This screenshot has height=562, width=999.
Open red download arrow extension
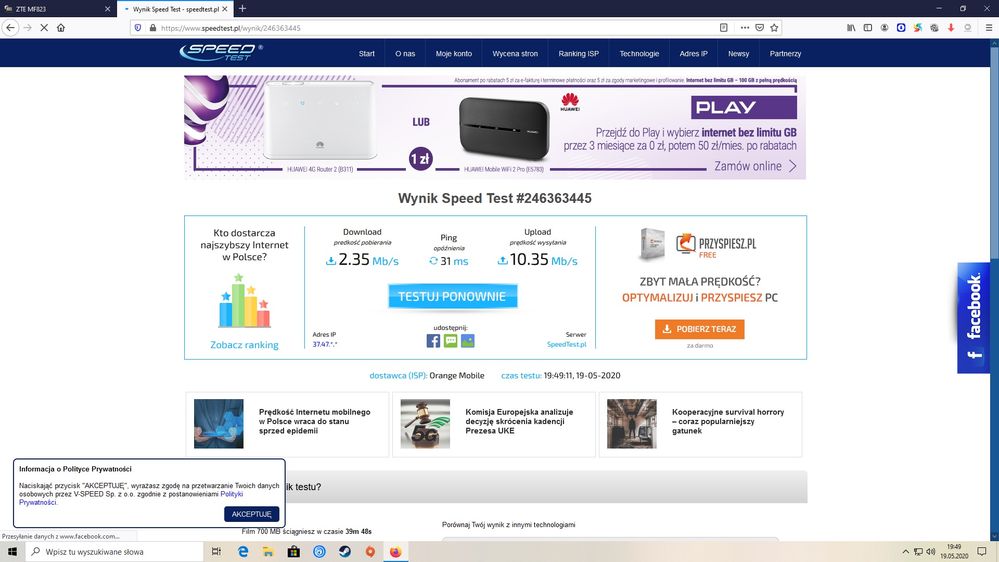pyautogui.click(x=951, y=28)
